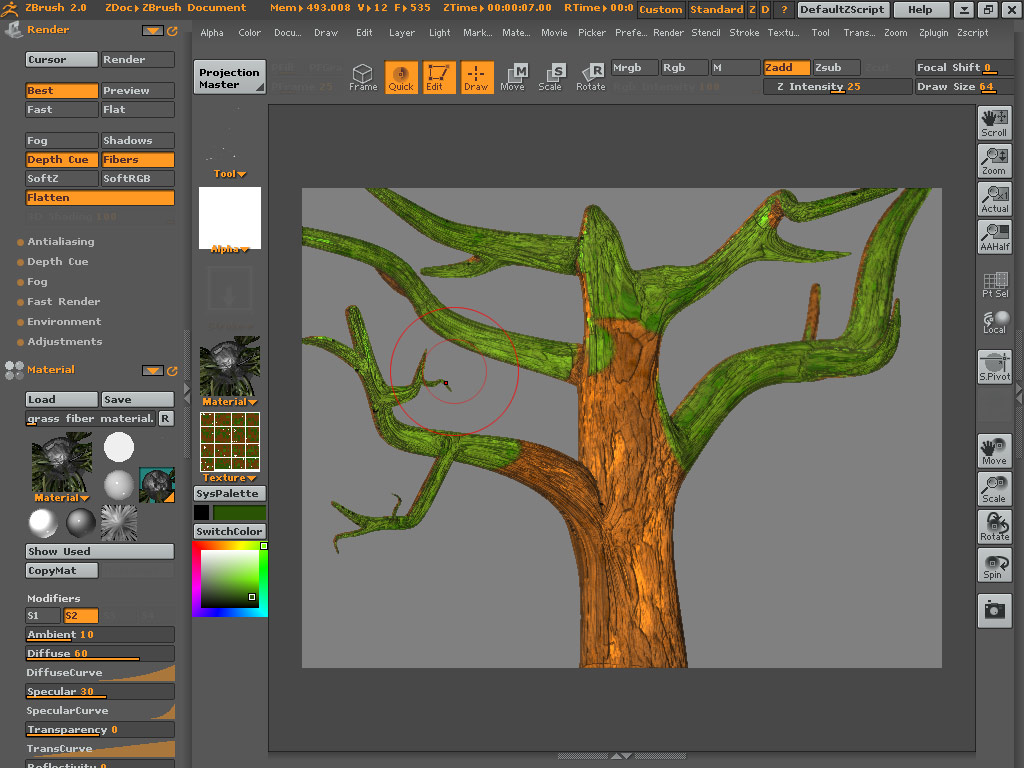This screenshot has width=1024, height=768.
Task: Switch to the Cursor tab in the Render panel
Action: [x=61, y=59]
